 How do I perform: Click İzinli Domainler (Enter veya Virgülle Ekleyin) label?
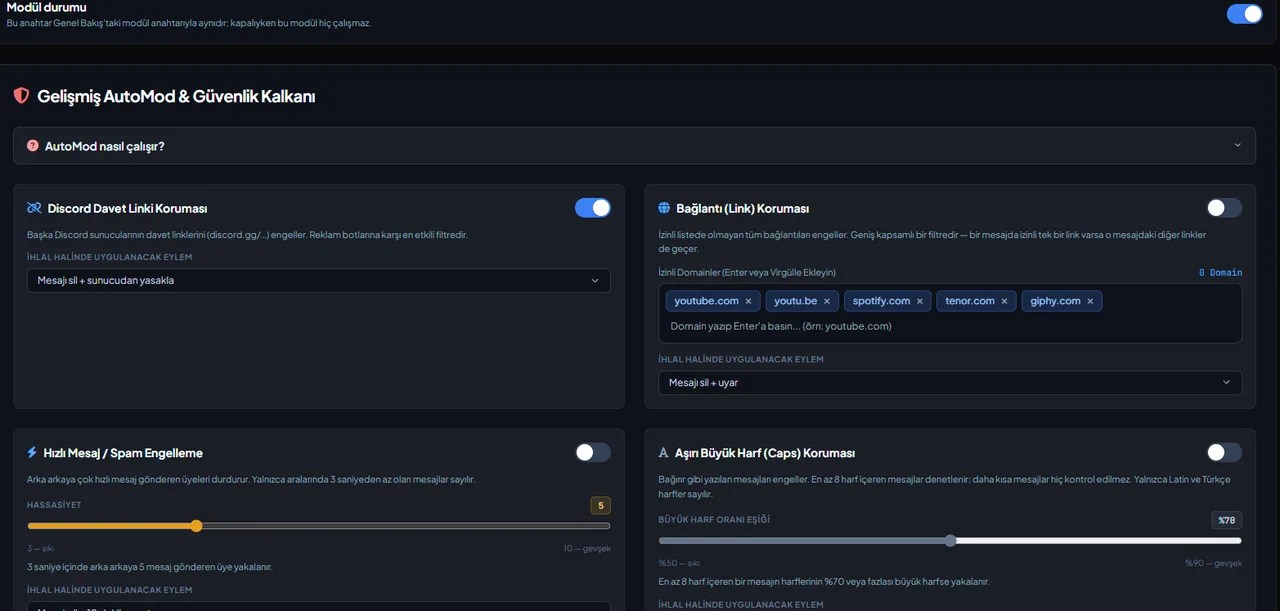[747, 272]
